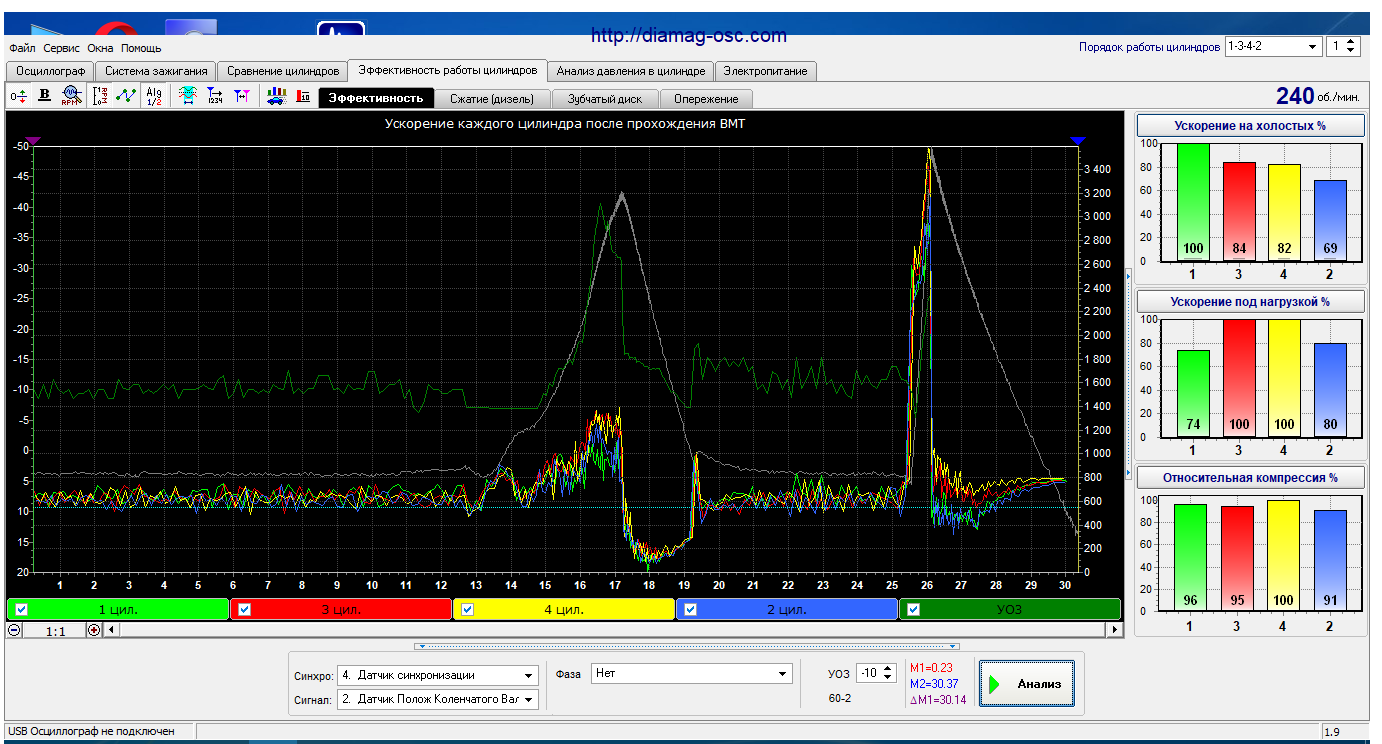Click the '60-2' disk type label

click(840, 698)
